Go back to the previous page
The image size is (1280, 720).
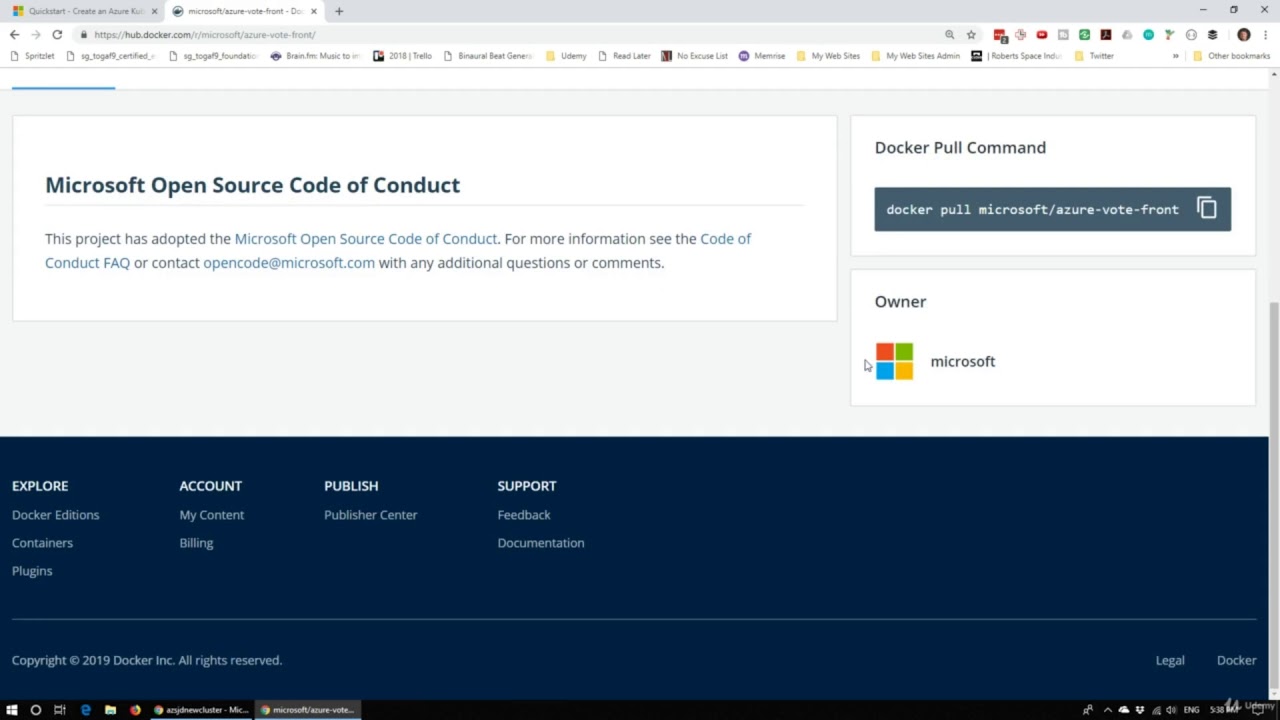click(x=14, y=34)
